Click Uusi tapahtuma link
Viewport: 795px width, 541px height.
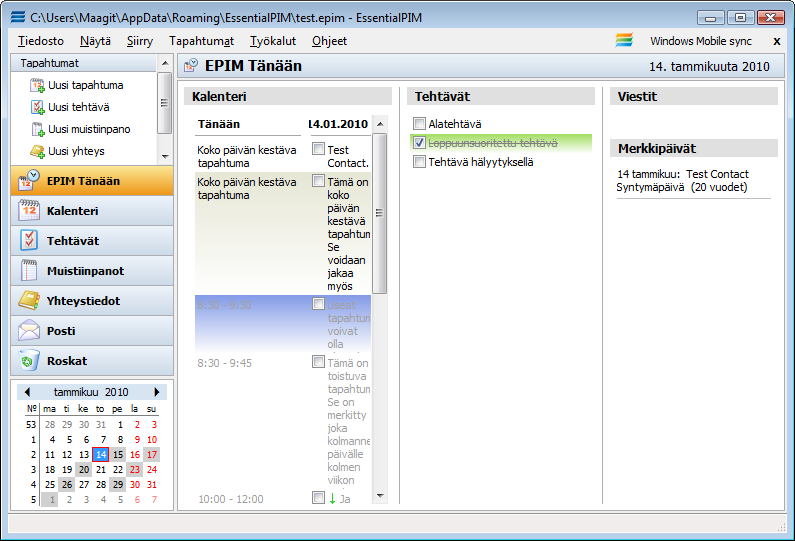coord(86,85)
